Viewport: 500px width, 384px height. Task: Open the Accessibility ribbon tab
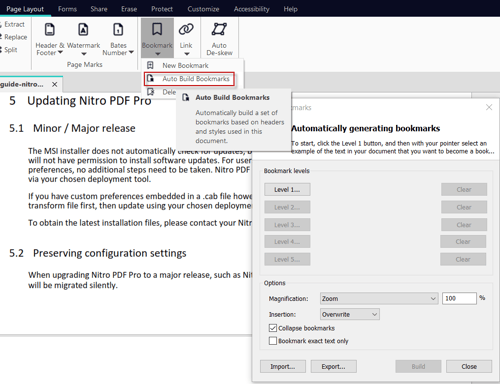coord(251,9)
